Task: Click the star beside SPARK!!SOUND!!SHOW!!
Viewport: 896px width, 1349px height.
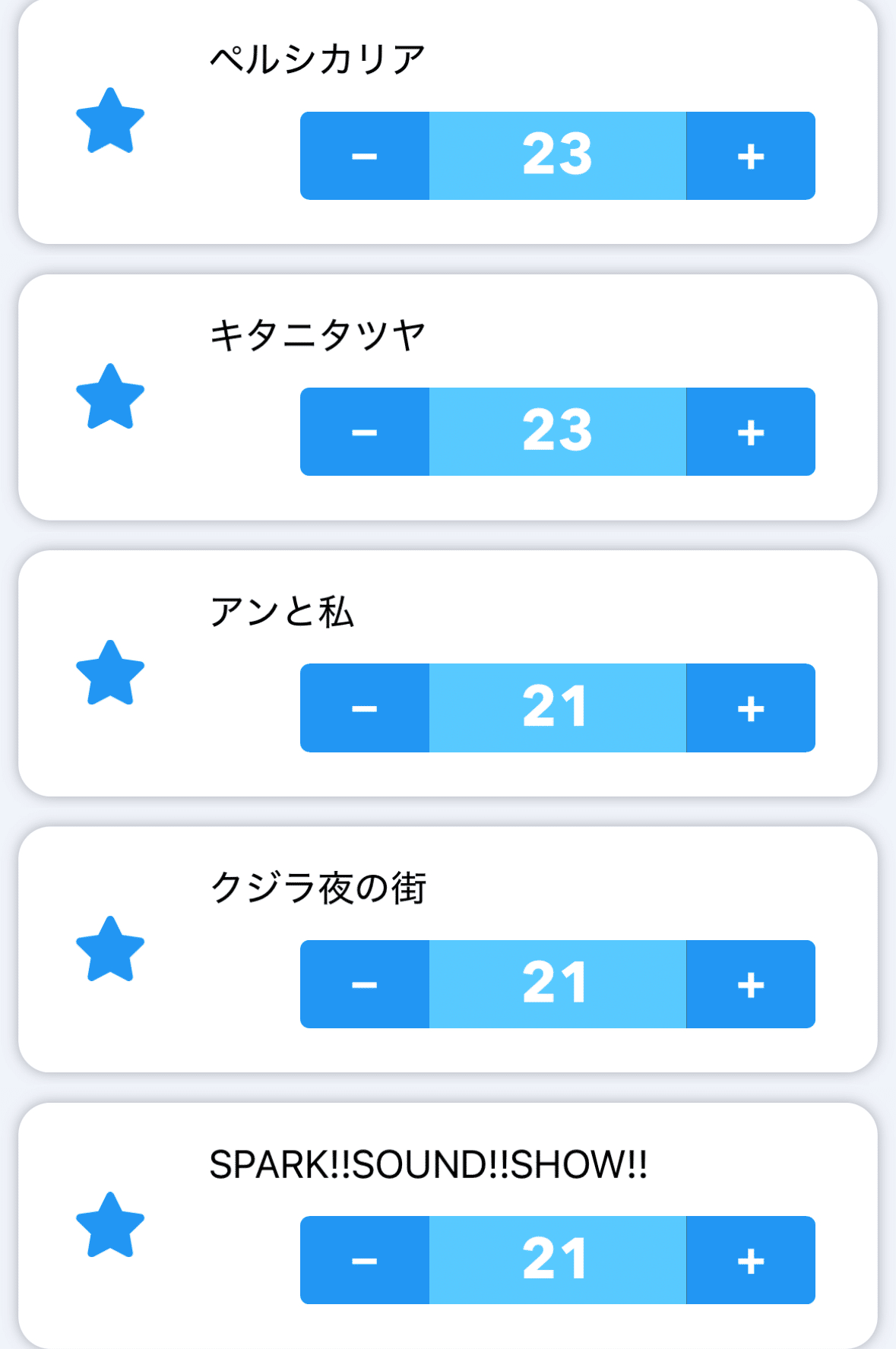Action: (x=110, y=1226)
